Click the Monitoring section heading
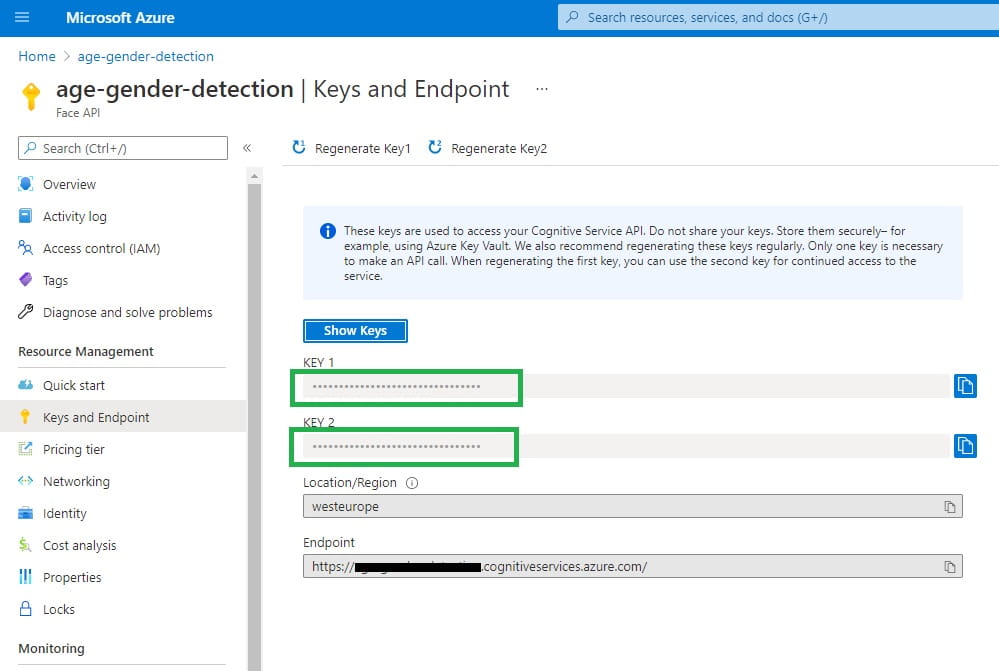 click(52, 648)
